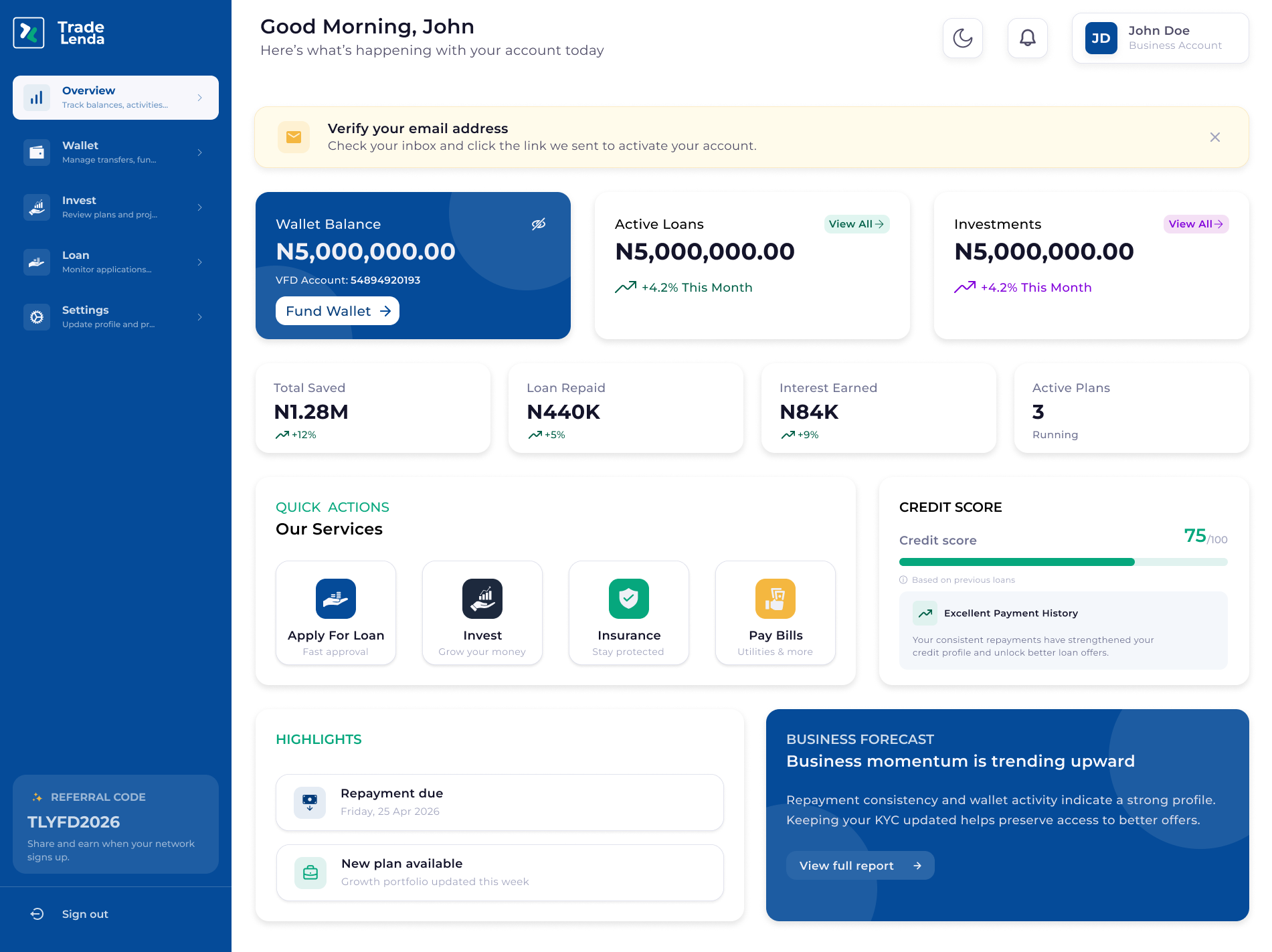The image size is (1272, 952).
Task: Open the Apply For Loan card
Action: click(336, 613)
